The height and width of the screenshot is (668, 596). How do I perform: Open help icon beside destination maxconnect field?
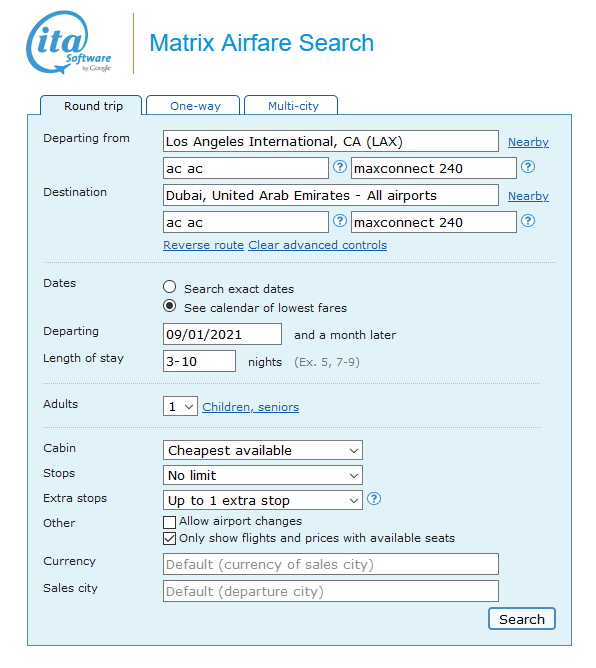(528, 221)
